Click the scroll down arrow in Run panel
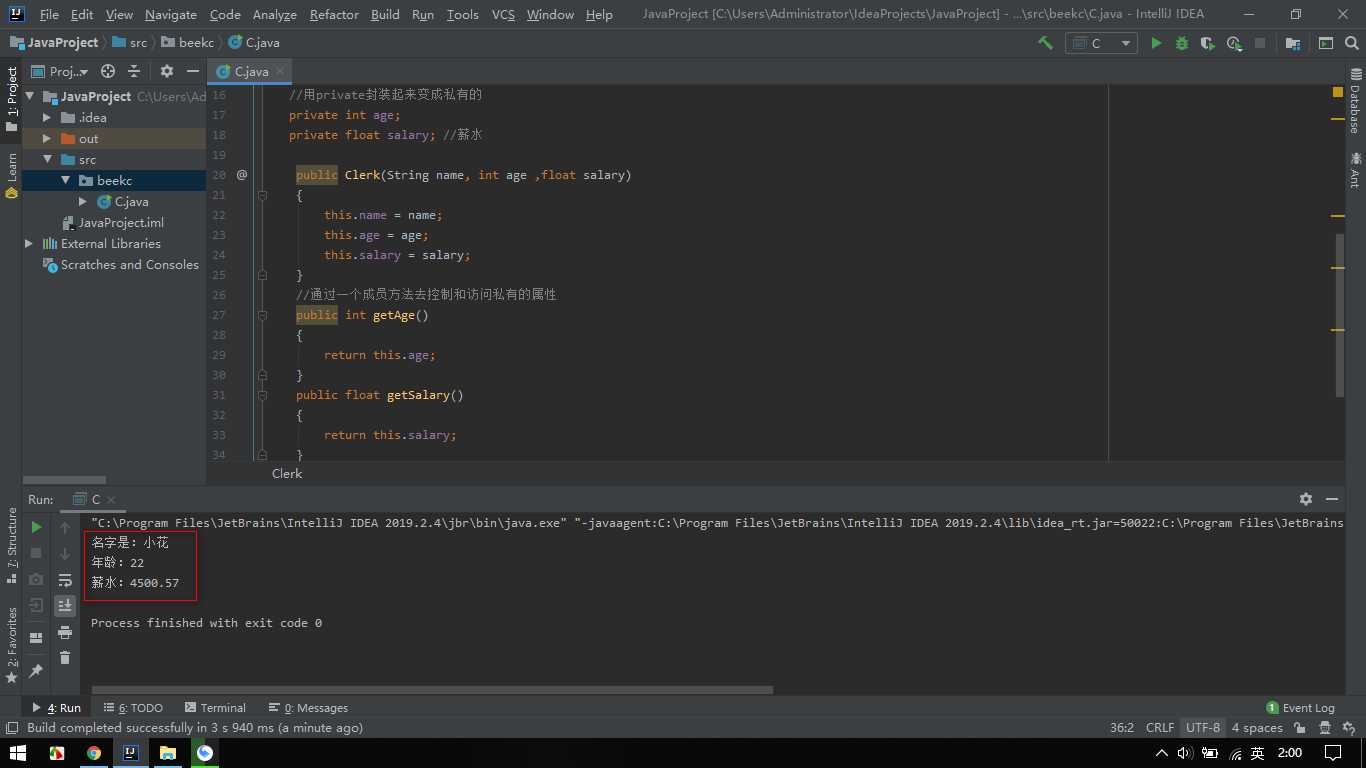This screenshot has width=1366, height=768. 65,553
